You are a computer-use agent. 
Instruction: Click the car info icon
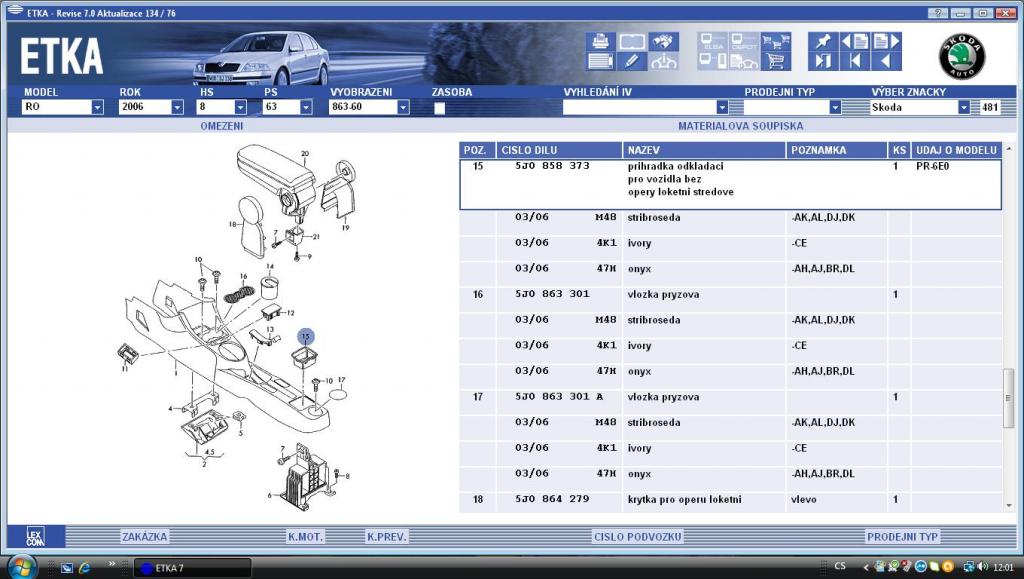(x=664, y=61)
